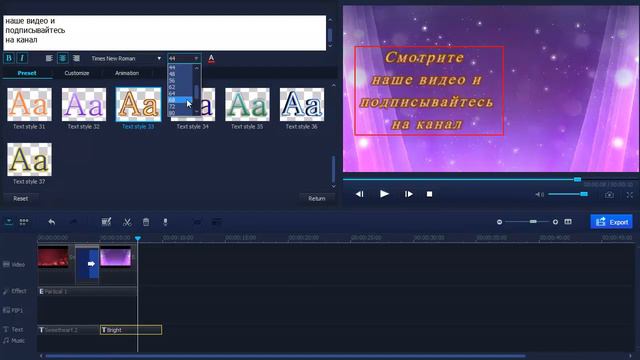Click the Reset button
Viewport: 640px width, 360px height.
(21, 198)
